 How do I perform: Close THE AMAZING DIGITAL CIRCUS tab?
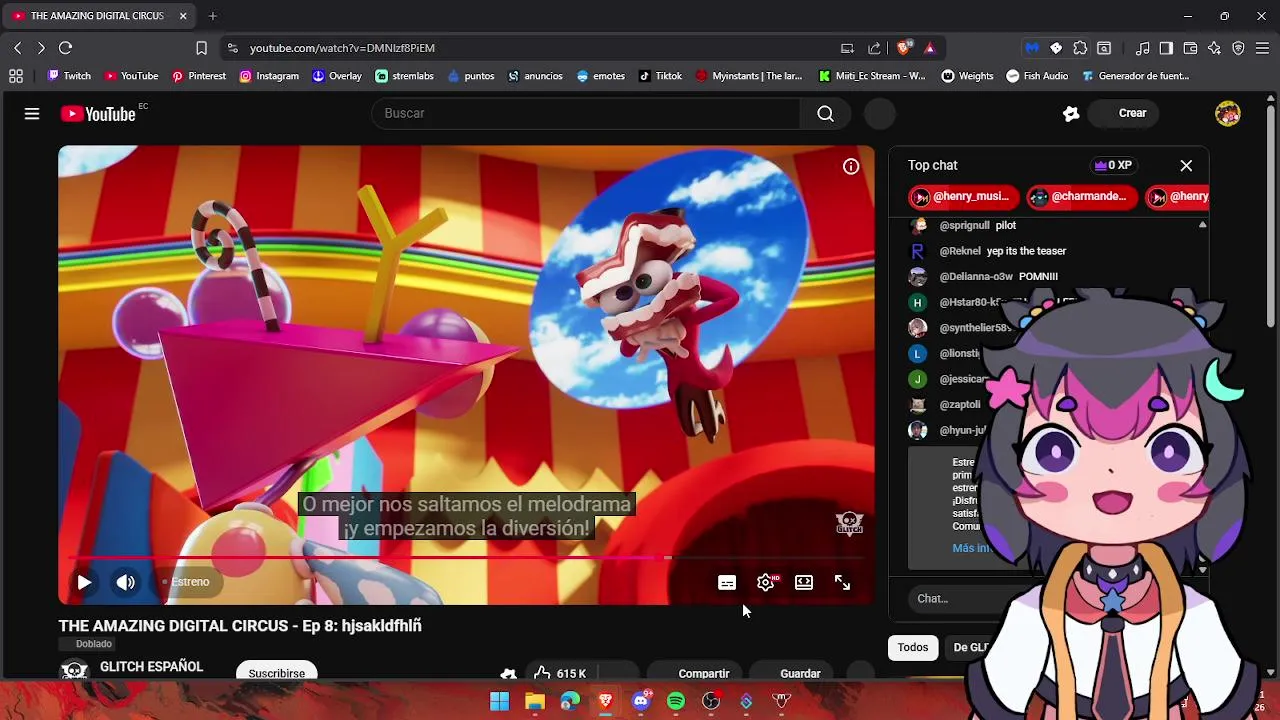[183, 16]
